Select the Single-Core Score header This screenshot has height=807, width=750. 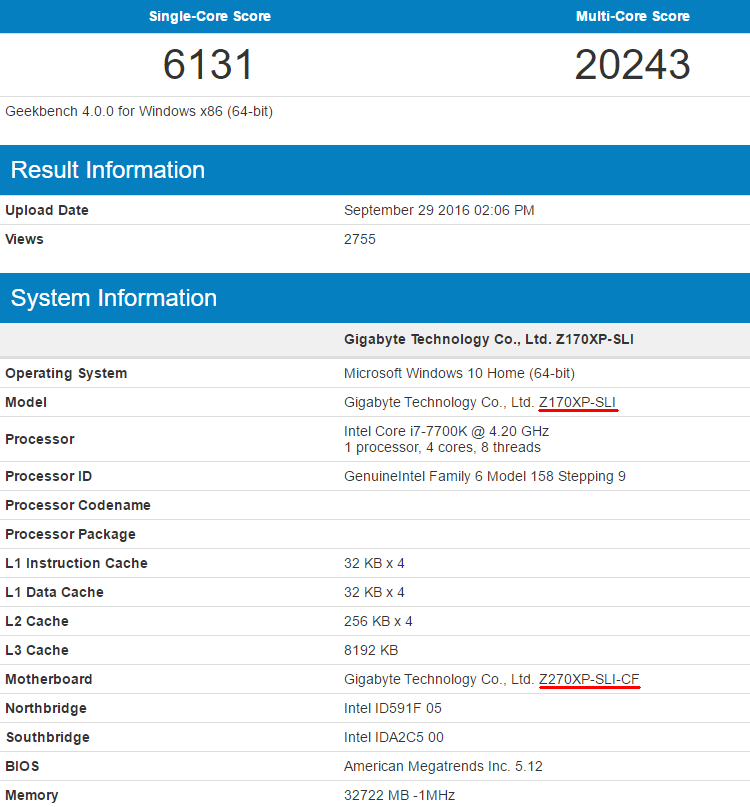(x=210, y=16)
